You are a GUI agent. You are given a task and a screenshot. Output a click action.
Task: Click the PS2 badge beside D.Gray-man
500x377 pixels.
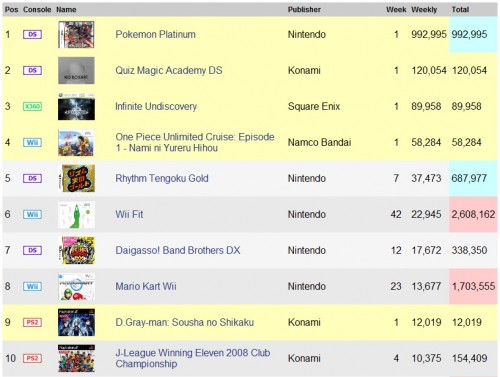(x=32, y=322)
